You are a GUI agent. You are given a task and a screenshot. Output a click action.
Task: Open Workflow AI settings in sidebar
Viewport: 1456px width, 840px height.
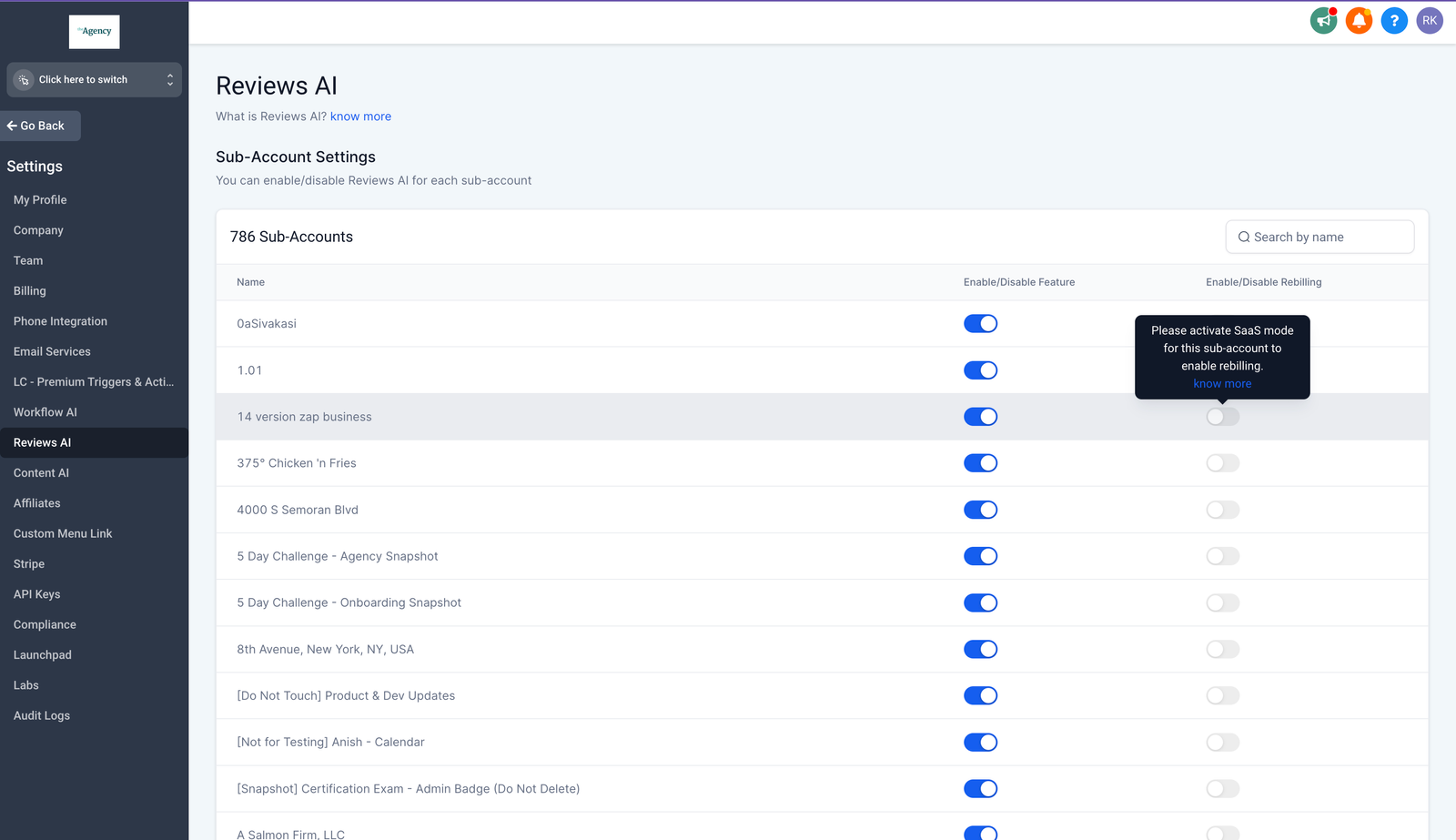tap(45, 412)
